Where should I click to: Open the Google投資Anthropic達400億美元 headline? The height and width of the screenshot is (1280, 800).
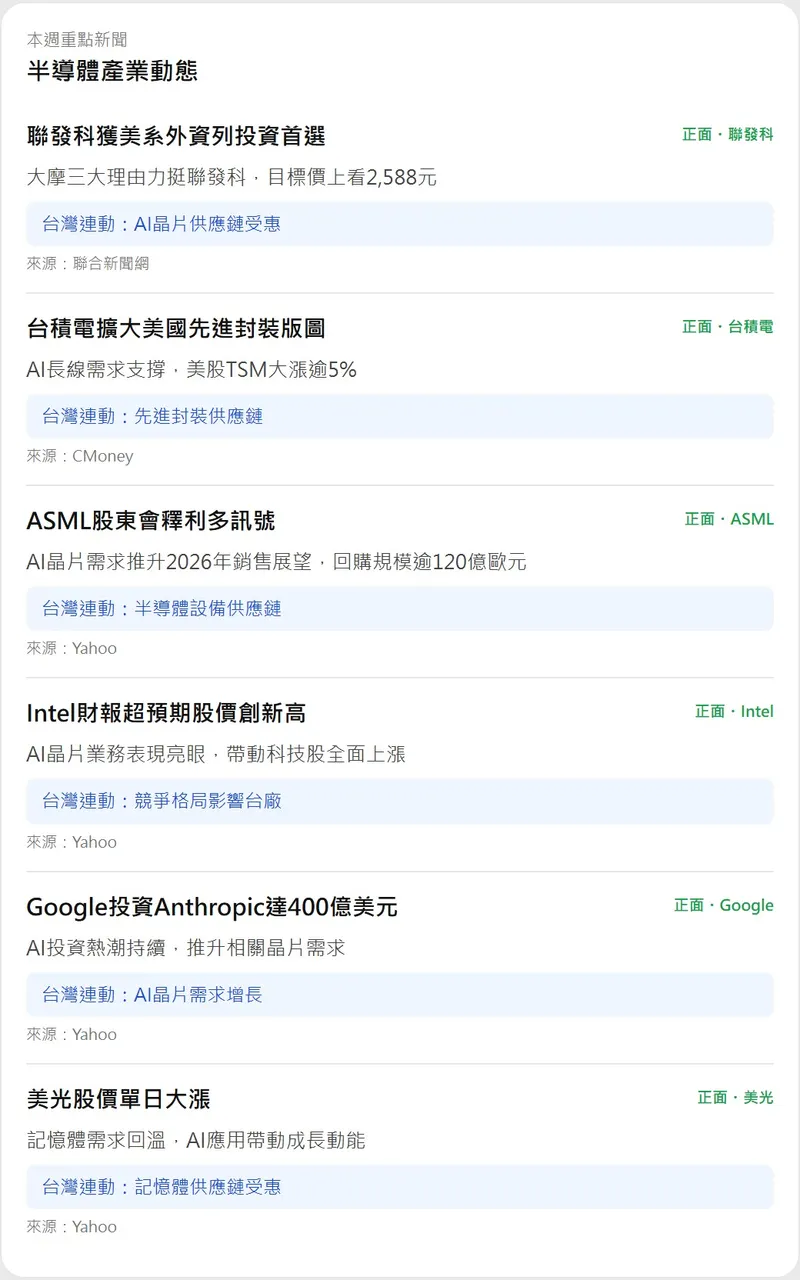212,907
